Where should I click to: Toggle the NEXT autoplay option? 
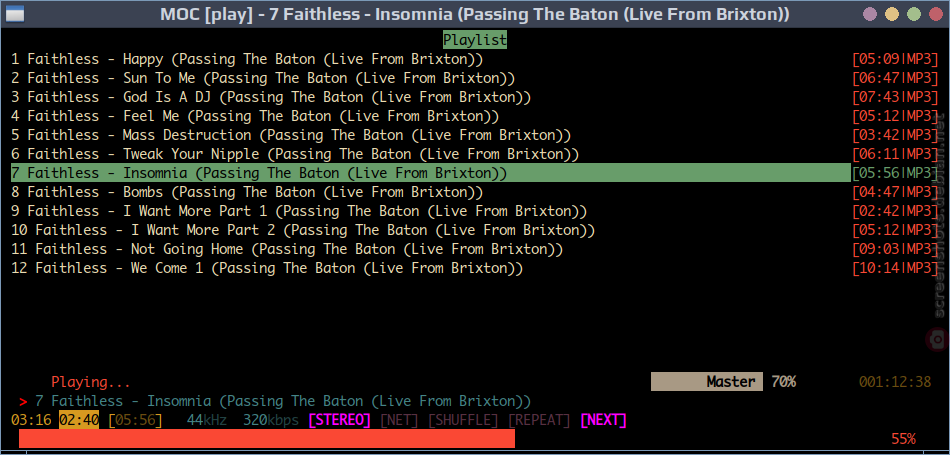coord(603,420)
